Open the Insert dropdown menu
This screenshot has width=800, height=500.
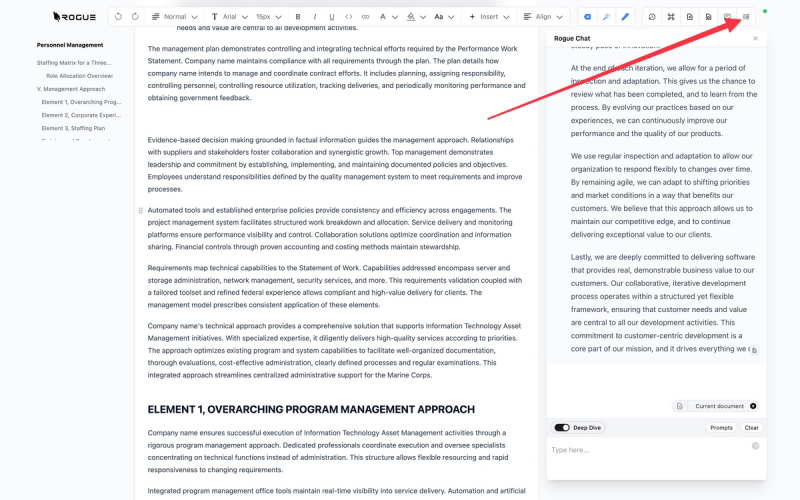click(489, 17)
